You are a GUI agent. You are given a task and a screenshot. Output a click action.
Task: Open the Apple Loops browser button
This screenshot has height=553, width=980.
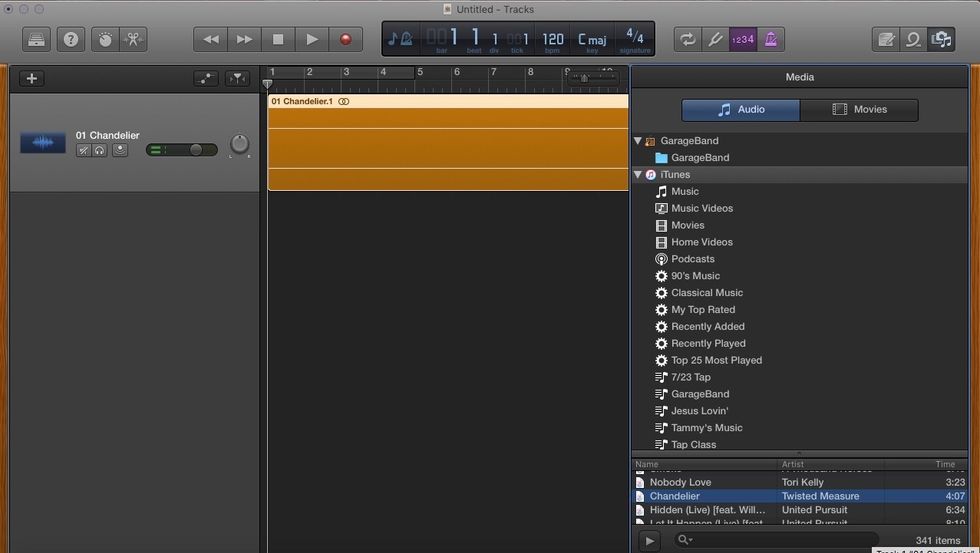coord(913,40)
